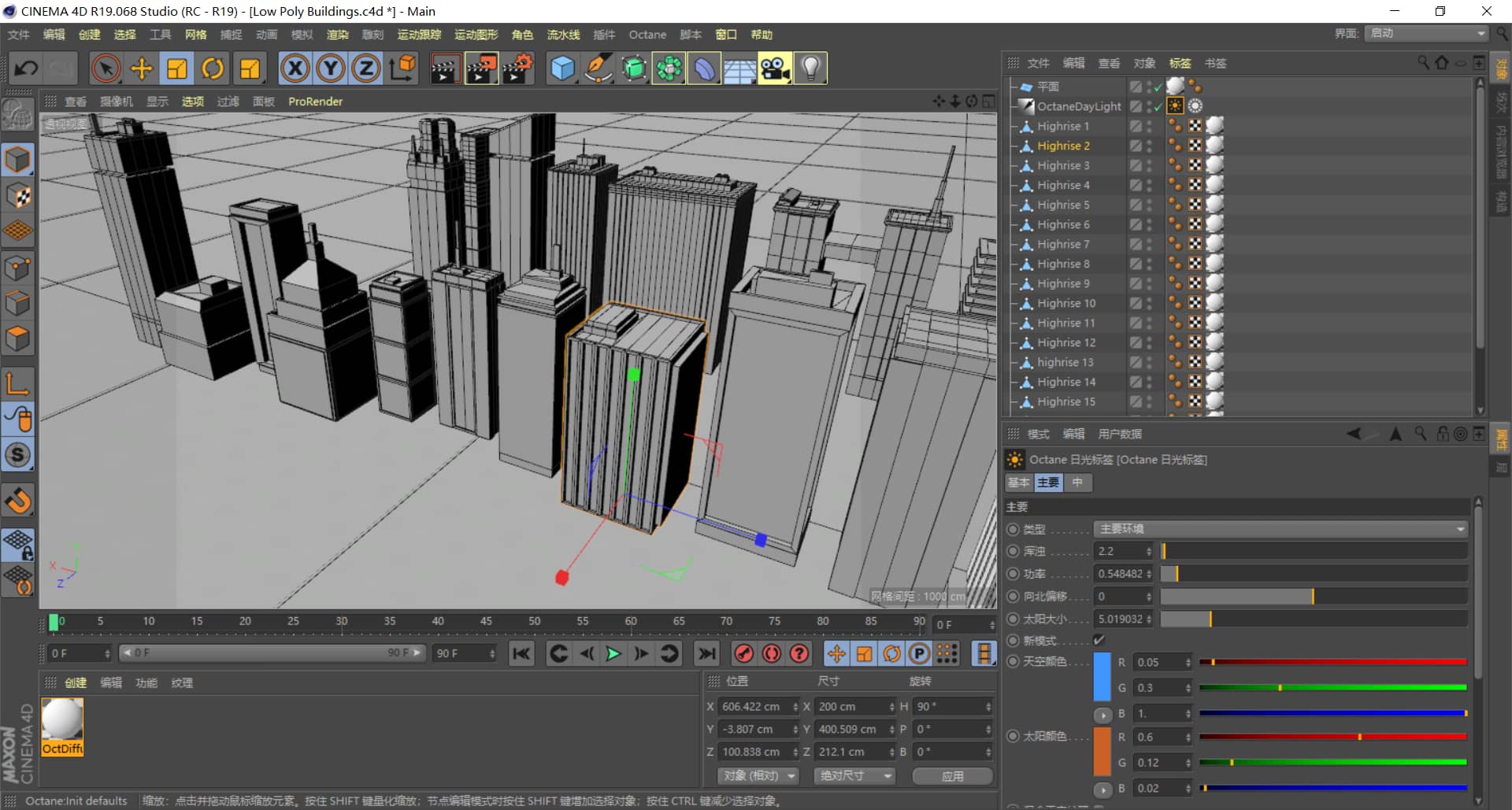Image resolution: width=1512 pixels, height=810 pixels.
Task: Toggle OctaneDayLight enable checkmark
Action: point(1158,106)
